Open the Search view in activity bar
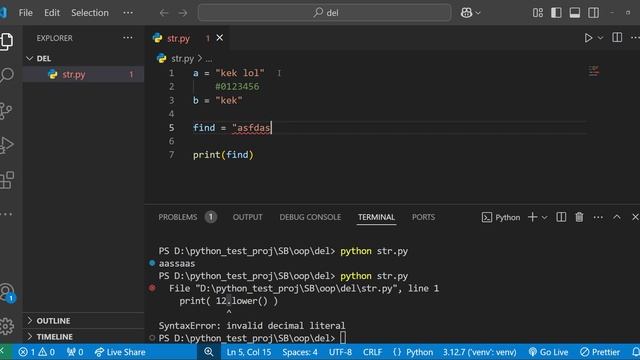This screenshot has height=360, width=640. coord(7,75)
